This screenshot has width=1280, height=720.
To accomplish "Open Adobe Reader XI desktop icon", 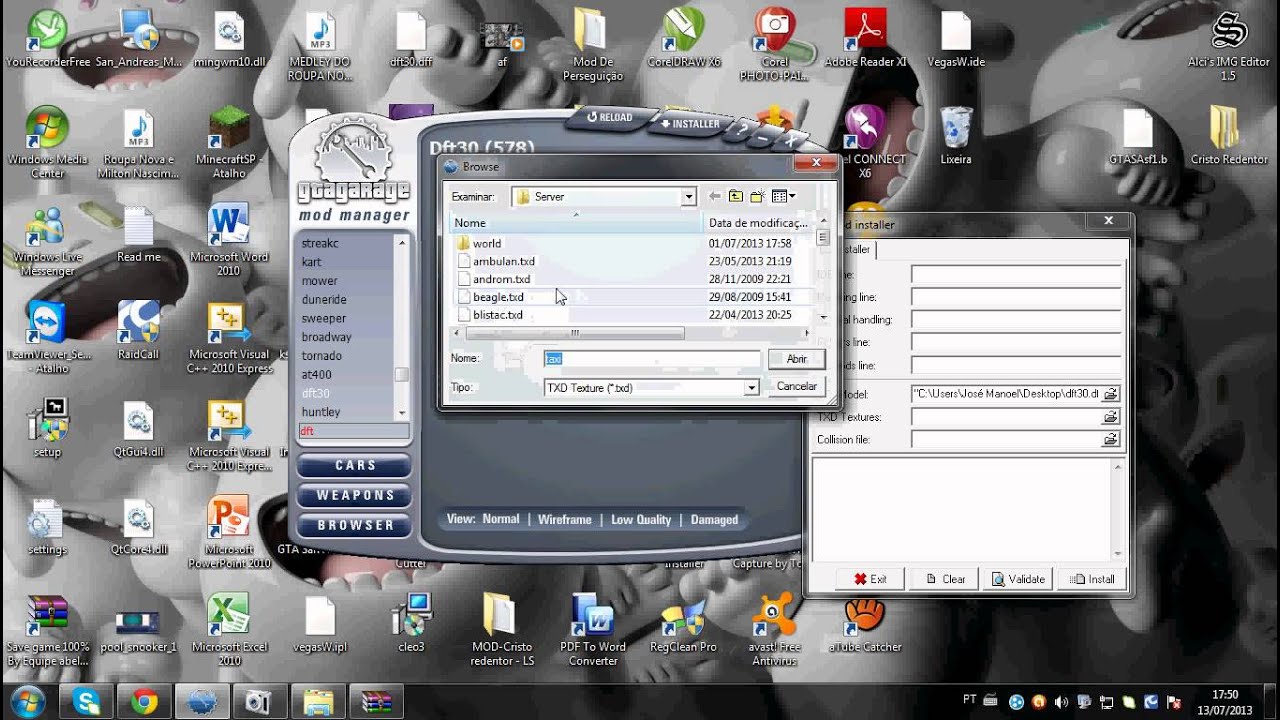I will click(x=865, y=40).
